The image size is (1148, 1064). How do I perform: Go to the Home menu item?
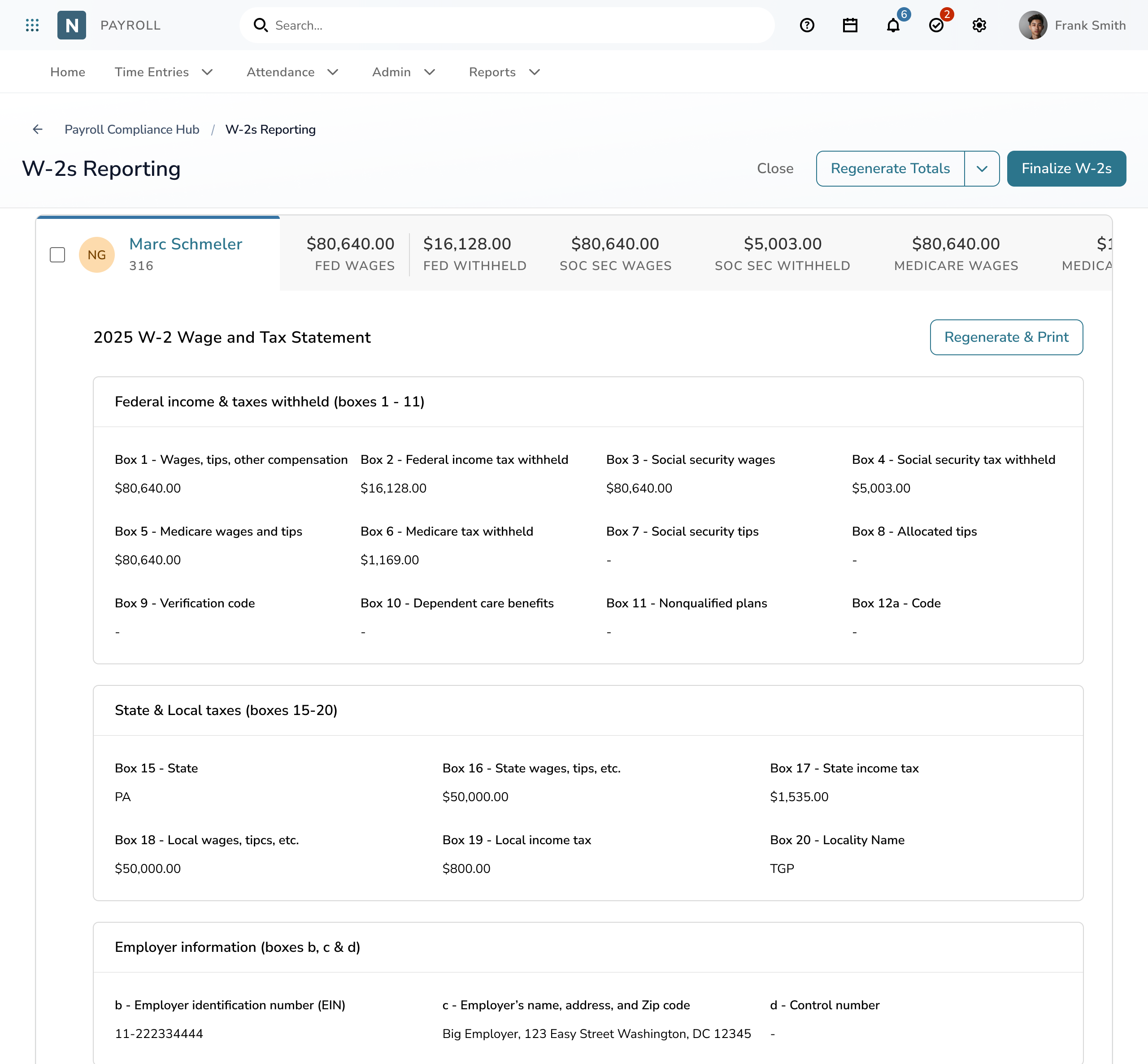coord(67,72)
